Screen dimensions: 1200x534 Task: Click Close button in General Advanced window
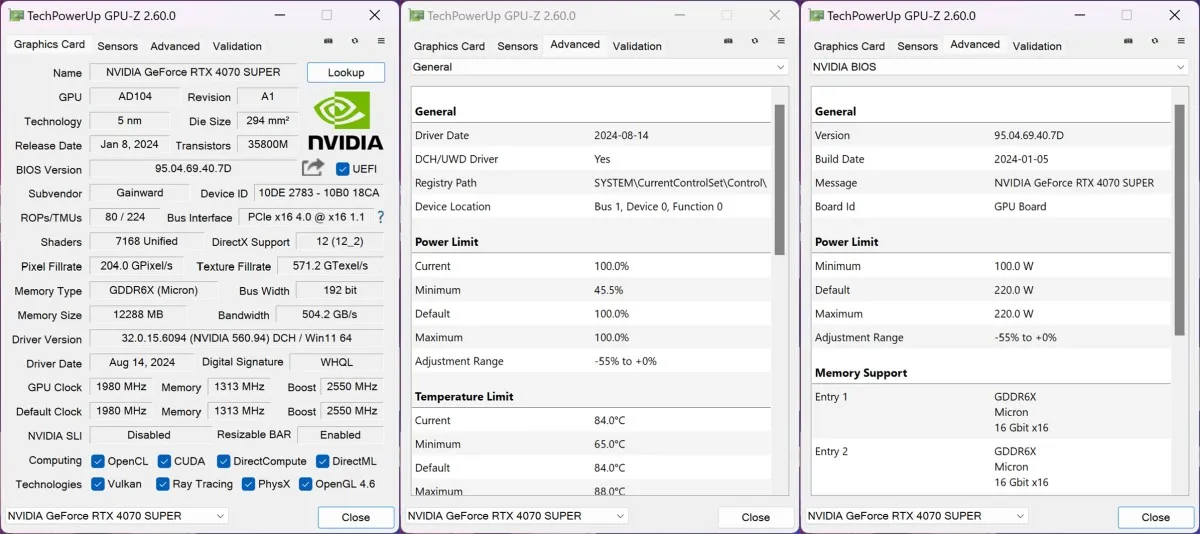point(756,517)
